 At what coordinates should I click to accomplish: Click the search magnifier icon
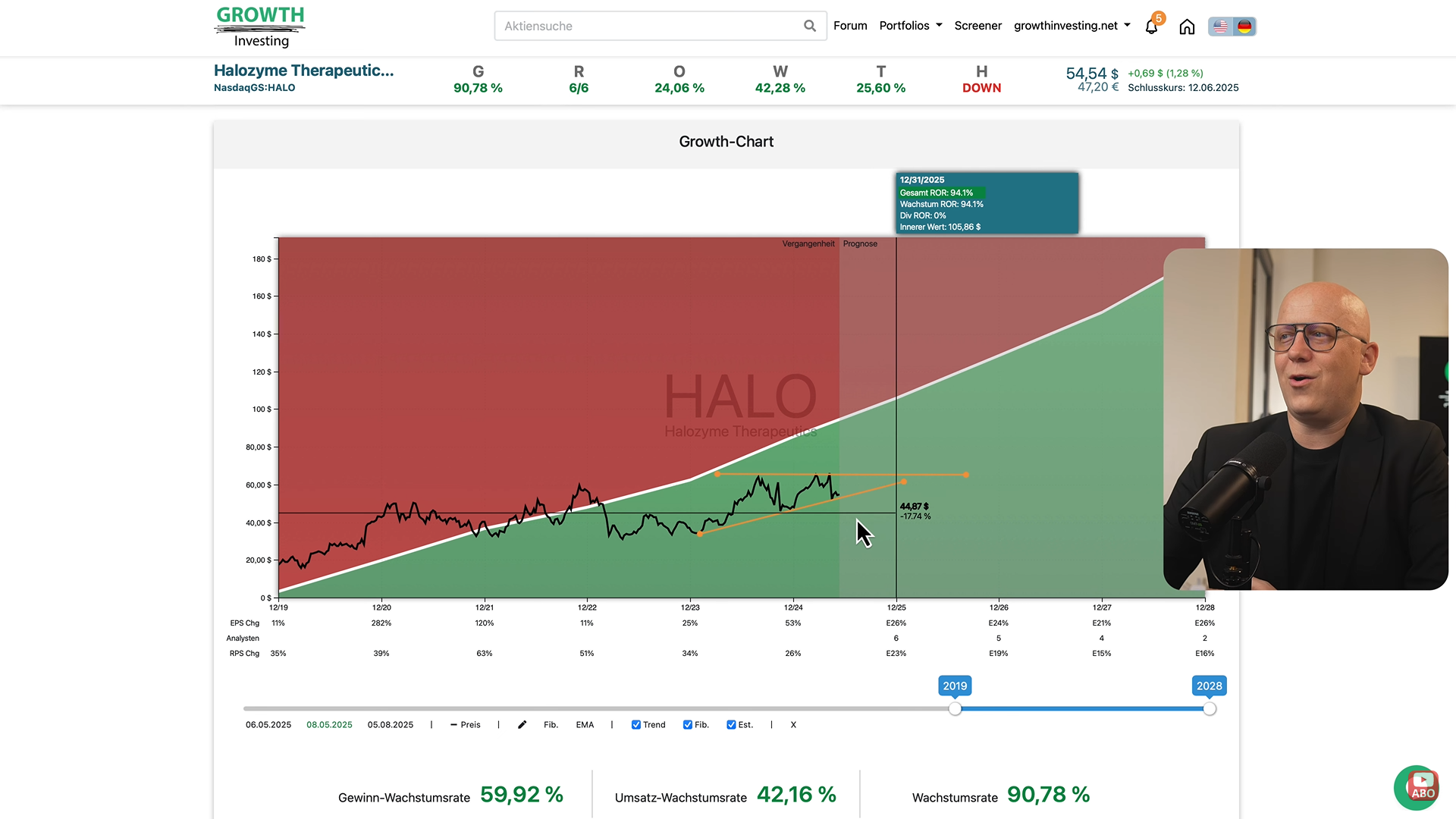click(810, 26)
